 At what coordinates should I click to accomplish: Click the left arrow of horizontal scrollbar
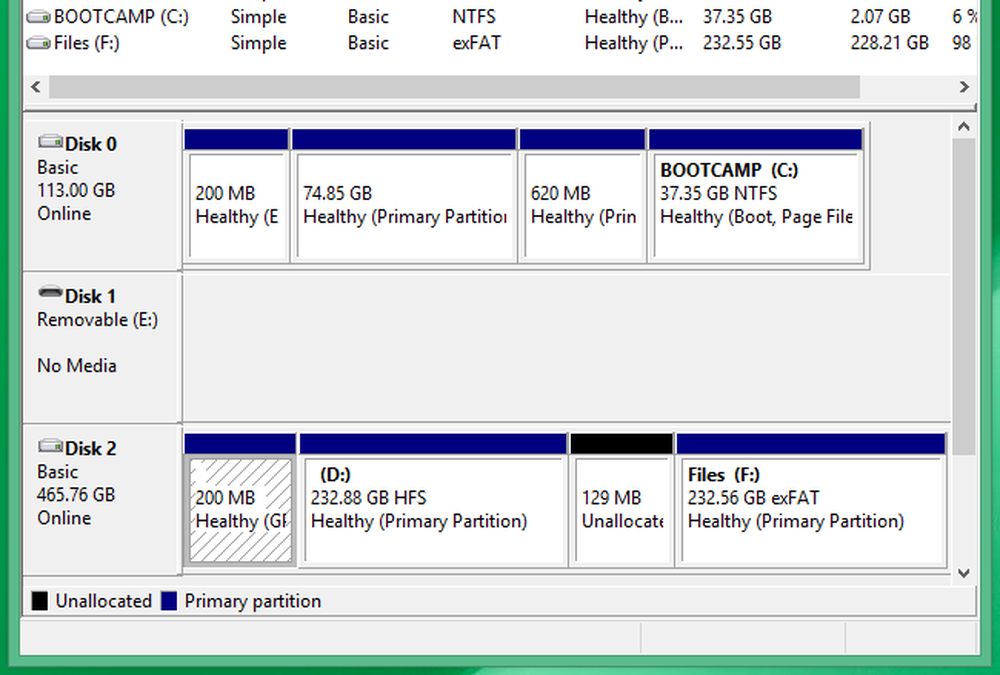[x=36, y=87]
